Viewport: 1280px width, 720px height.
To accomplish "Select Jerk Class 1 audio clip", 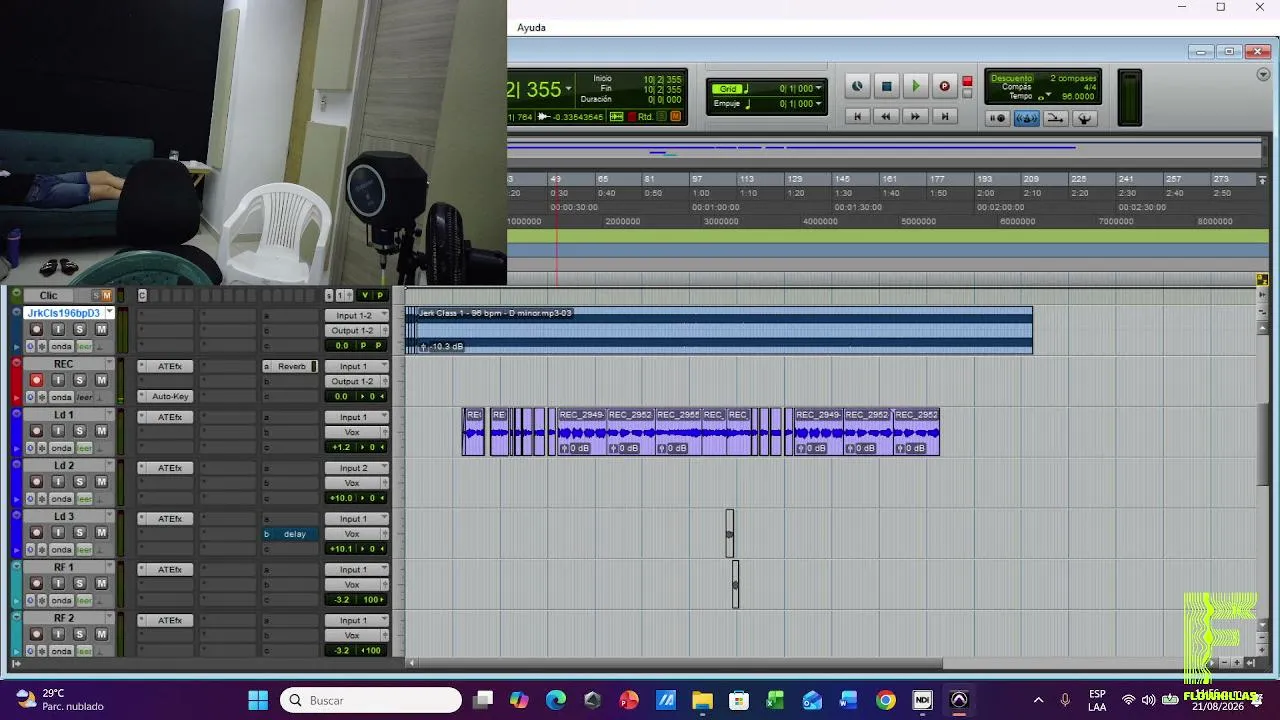I will tap(719, 330).
